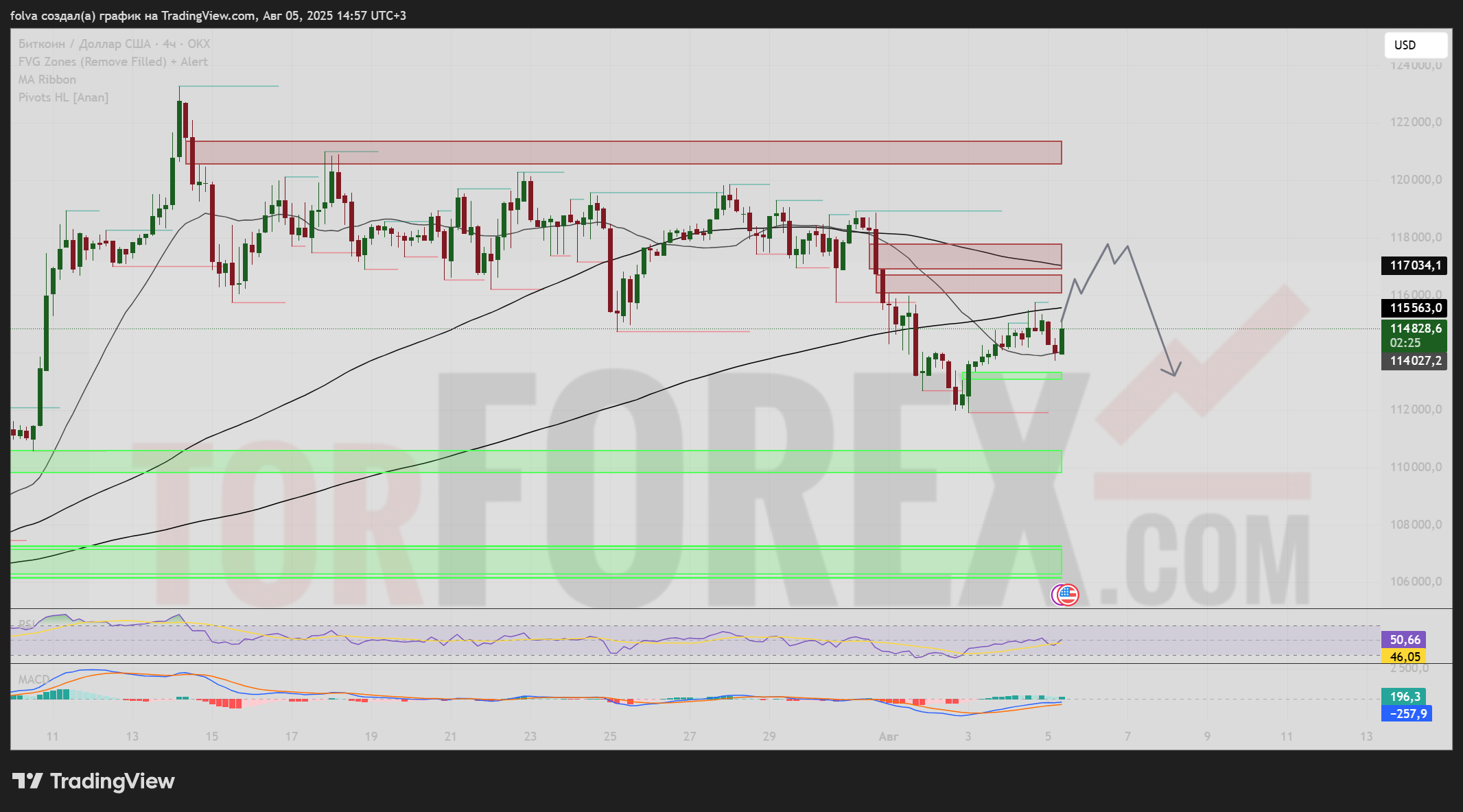Click the US flag economic event icon
Image resolution: width=1463 pixels, height=812 pixels.
click(x=1068, y=595)
